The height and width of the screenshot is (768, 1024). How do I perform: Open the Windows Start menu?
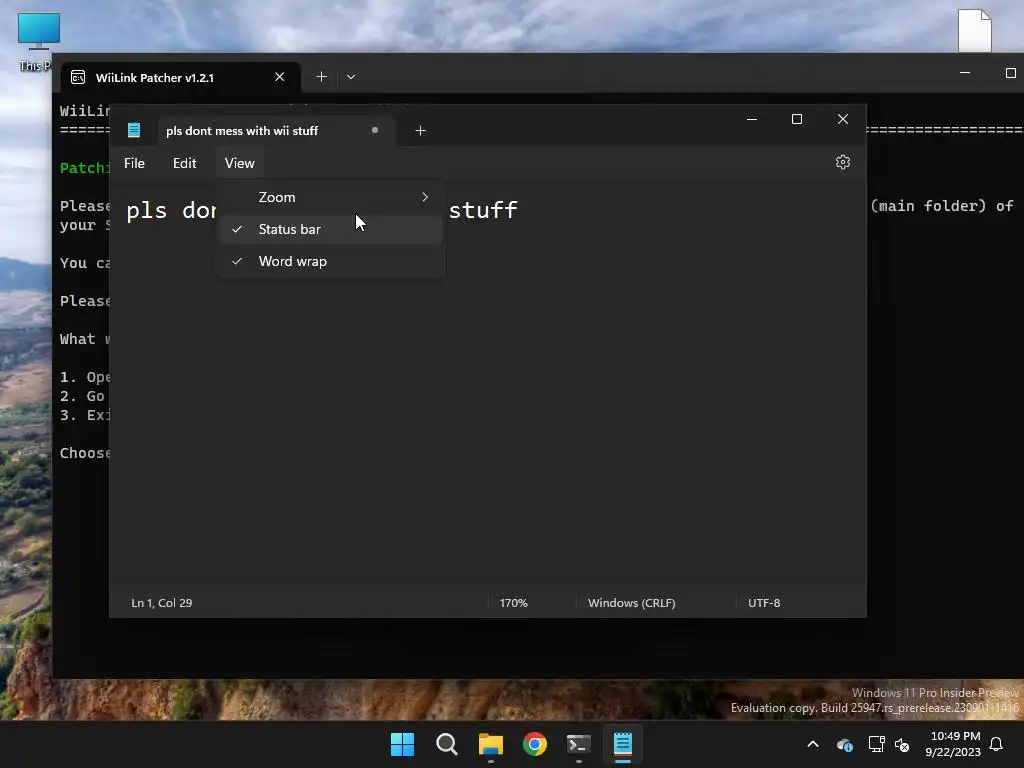click(x=402, y=744)
